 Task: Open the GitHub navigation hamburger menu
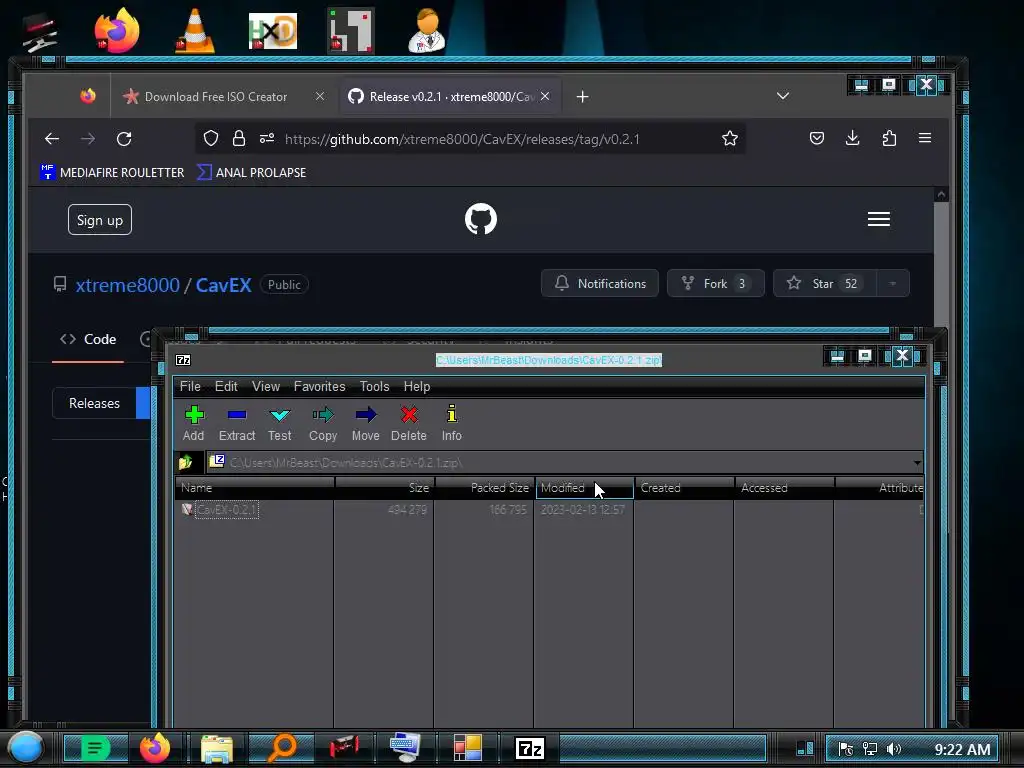pos(878,219)
